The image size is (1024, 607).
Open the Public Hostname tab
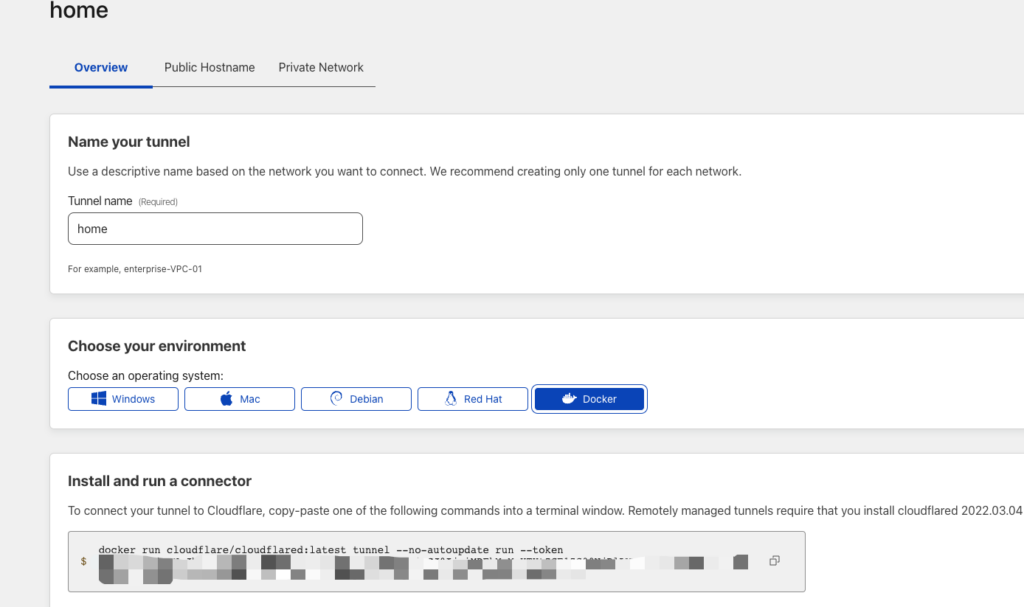[209, 68]
